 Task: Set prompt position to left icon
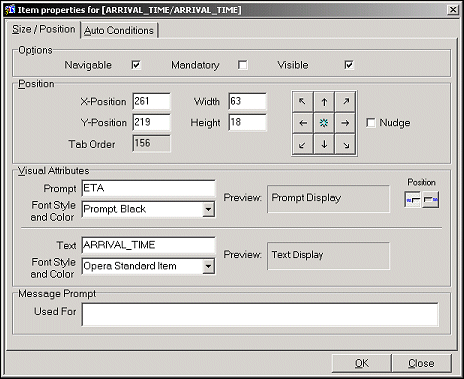pyautogui.click(x=413, y=200)
